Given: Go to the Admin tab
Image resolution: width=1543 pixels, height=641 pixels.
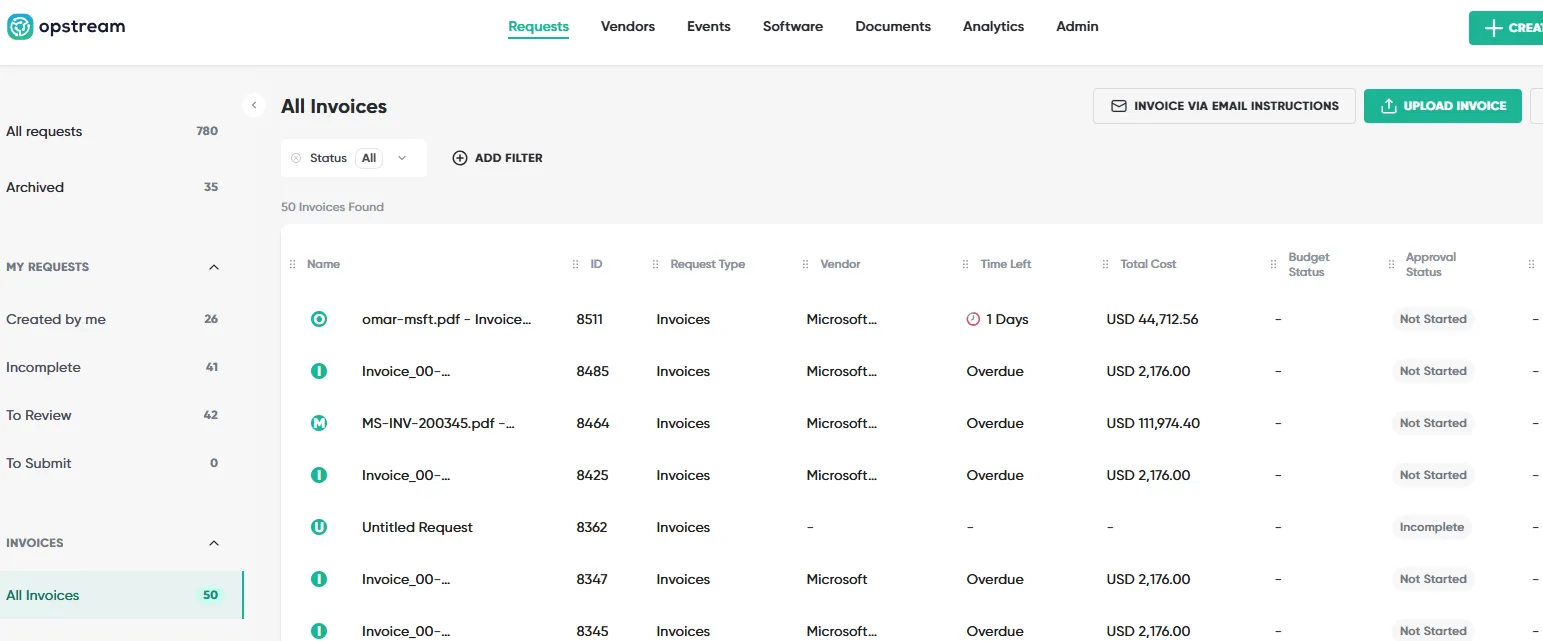Looking at the screenshot, I should 1077,27.
